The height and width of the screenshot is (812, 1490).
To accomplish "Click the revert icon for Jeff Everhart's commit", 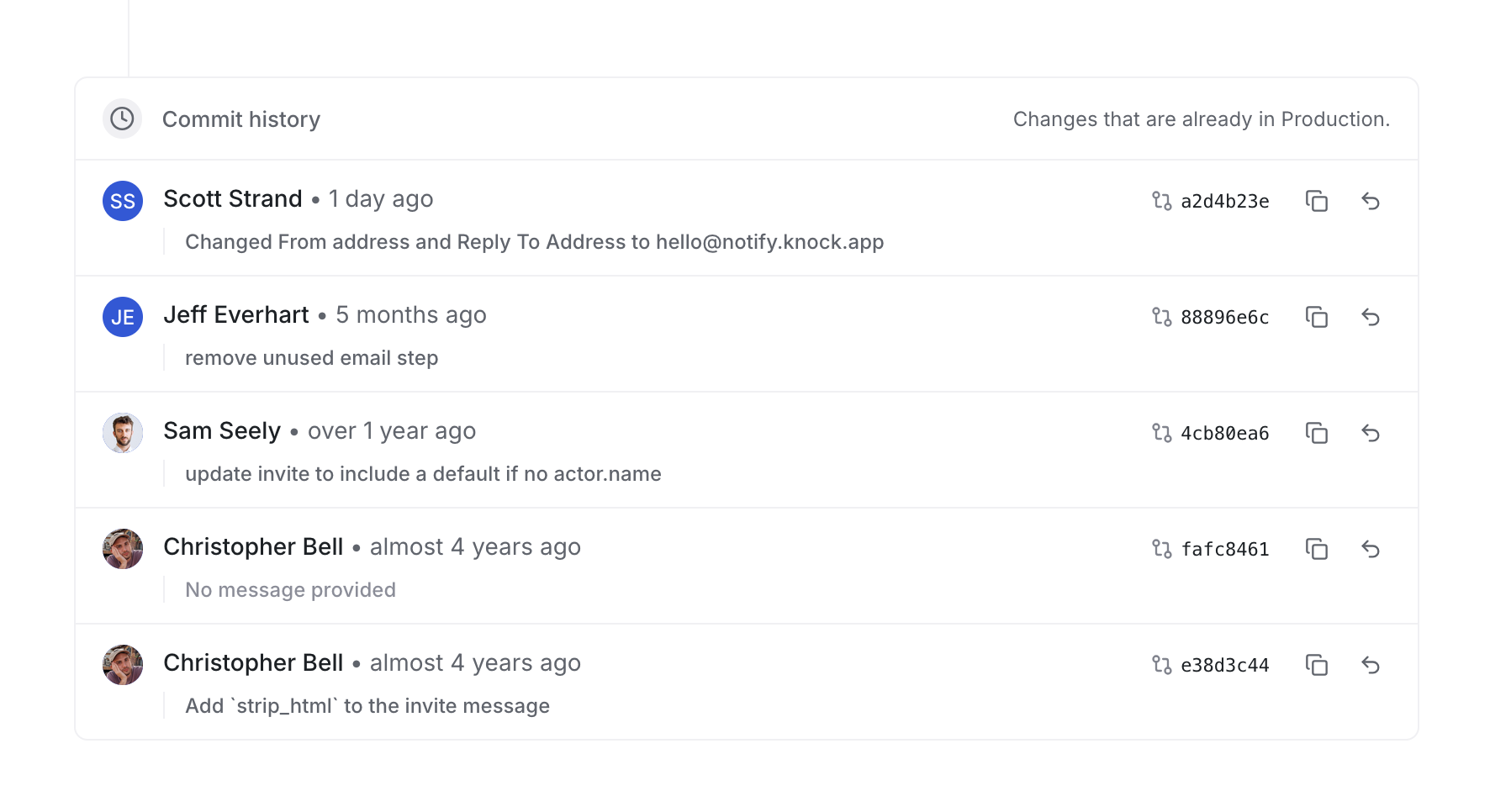I will [x=1371, y=317].
